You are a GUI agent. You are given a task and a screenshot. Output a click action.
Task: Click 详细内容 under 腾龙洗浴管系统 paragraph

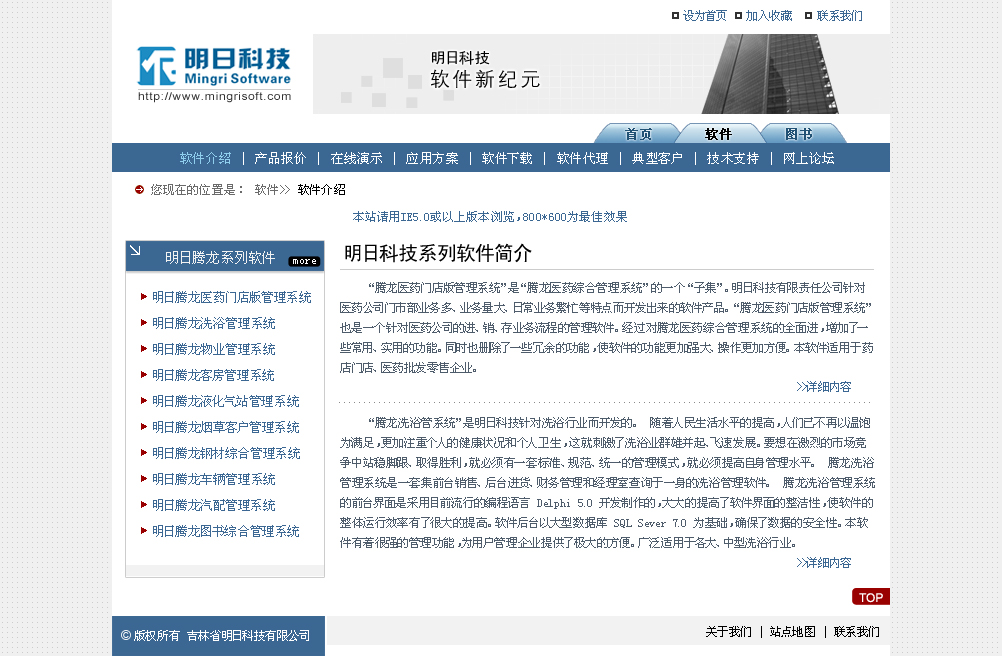click(824, 563)
